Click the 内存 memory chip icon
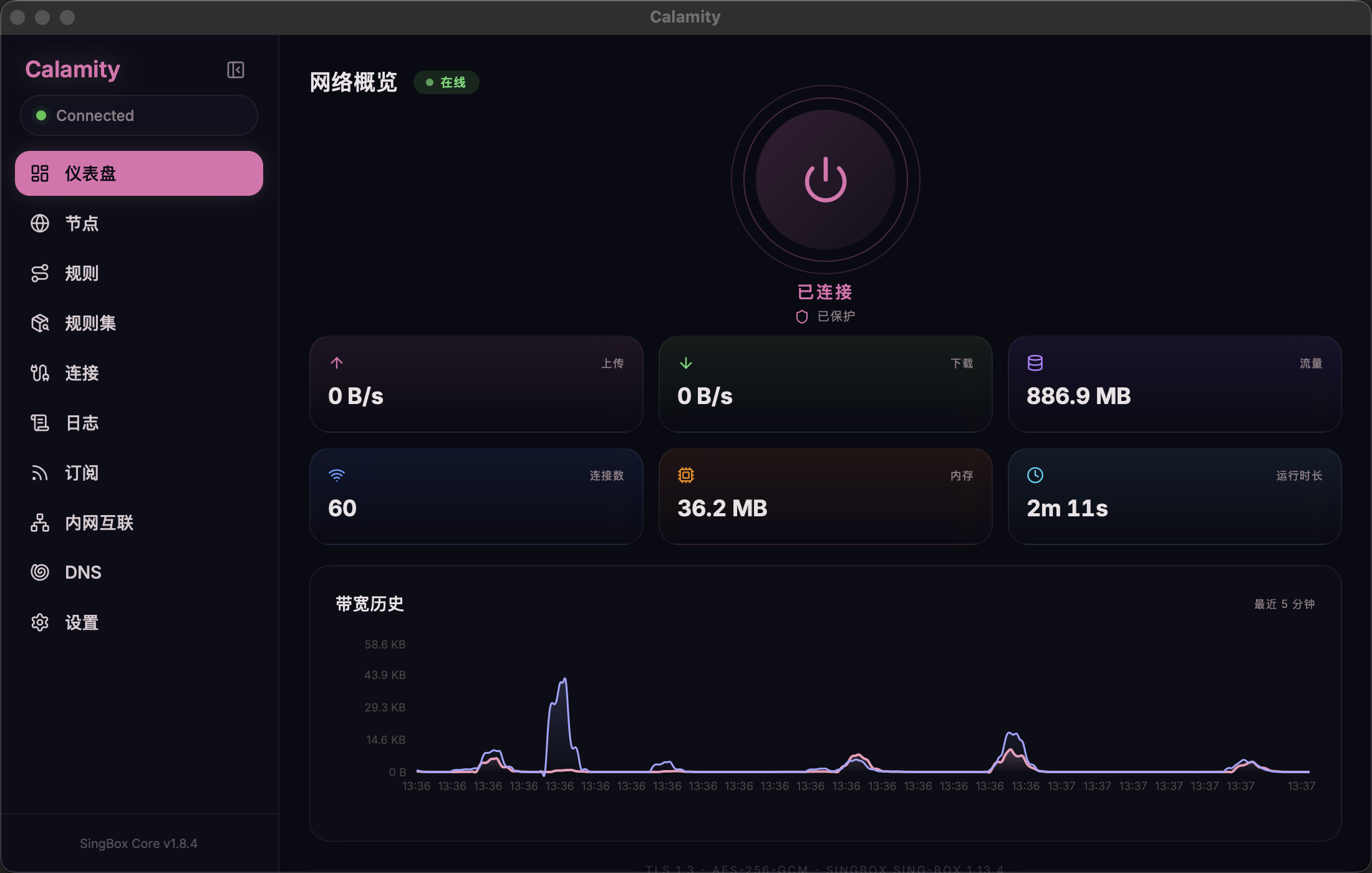The width and height of the screenshot is (1372, 873). (x=685, y=475)
